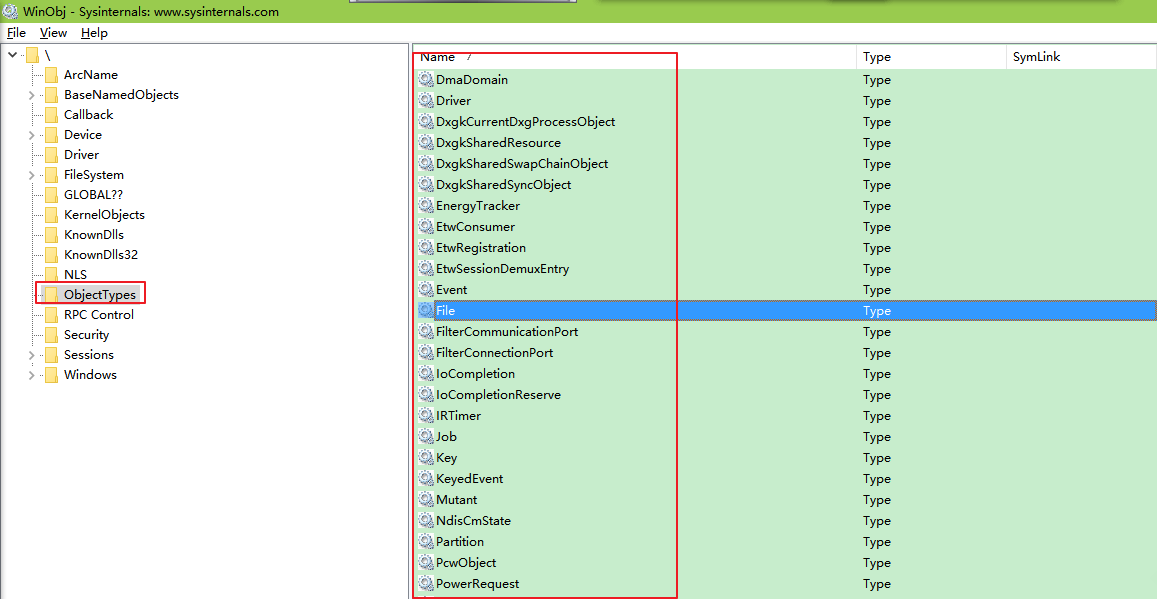Open the Help menu

pos(94,33)
